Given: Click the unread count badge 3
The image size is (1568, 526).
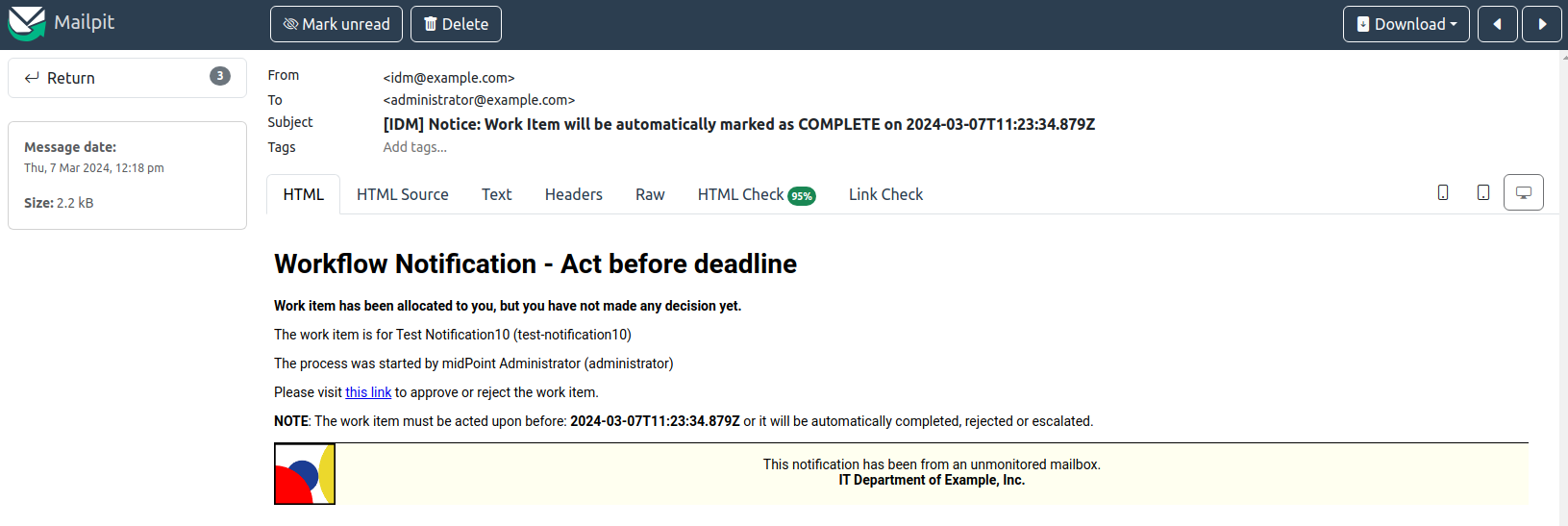Looking at the screenshot, I should point(220,76).
